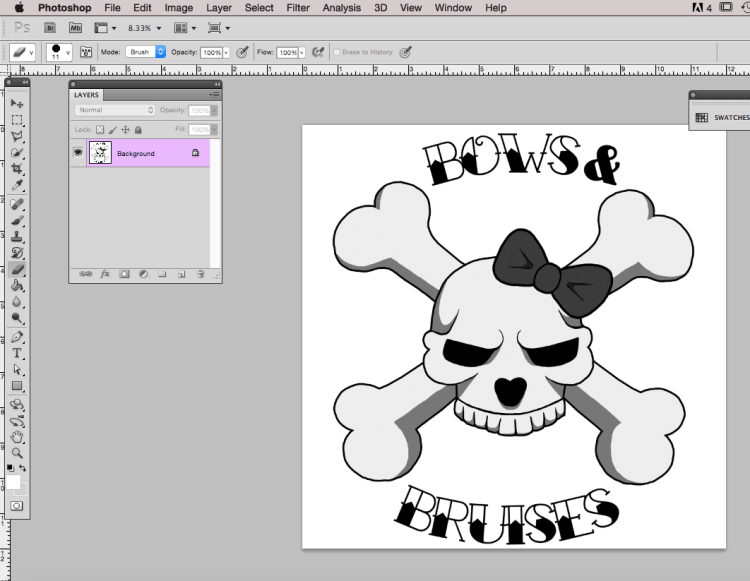Open the Filter menu
This screenshot has width=750, height=581.
(x=298, y=8)
